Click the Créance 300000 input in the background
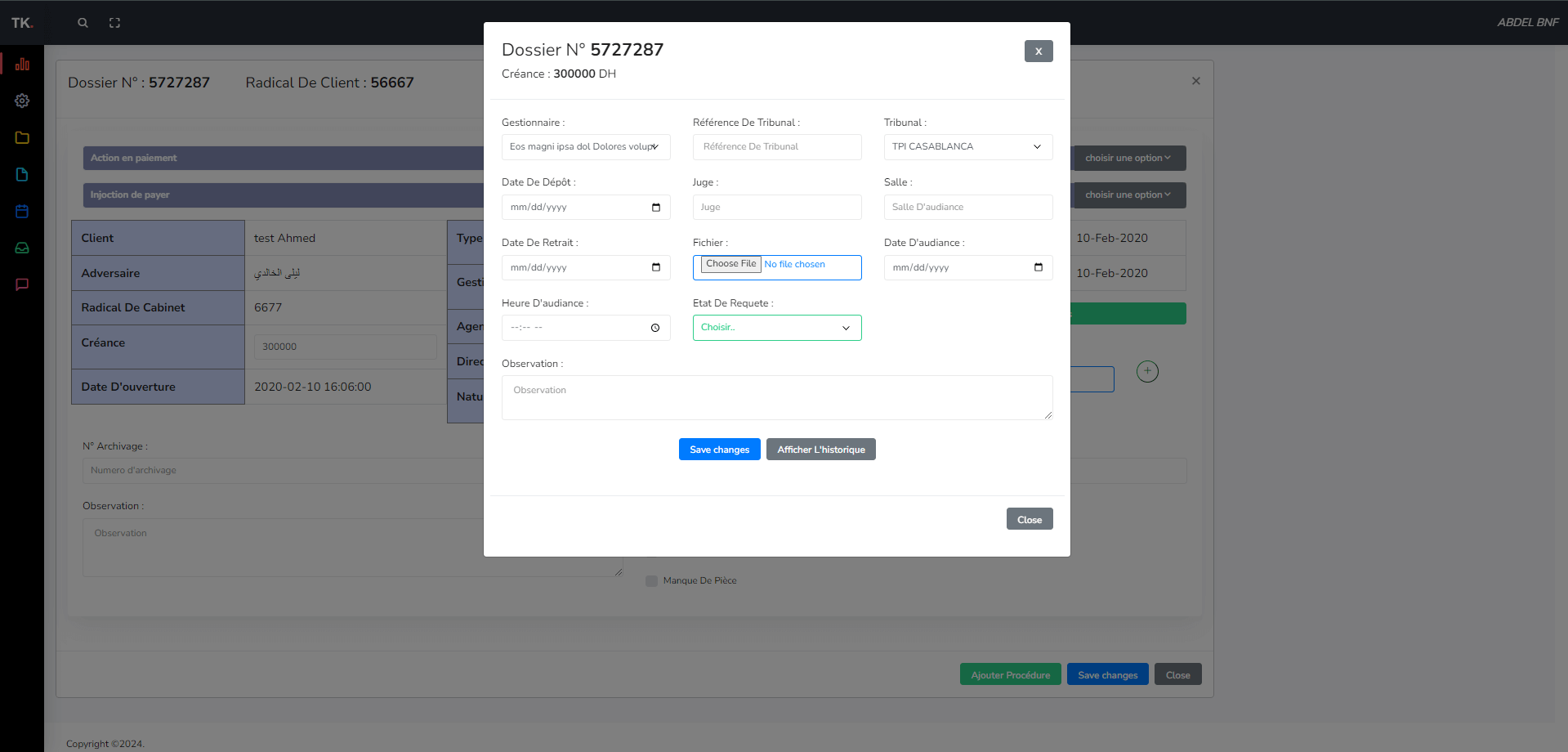The image size is (1568, 752). tap(345, 347)
